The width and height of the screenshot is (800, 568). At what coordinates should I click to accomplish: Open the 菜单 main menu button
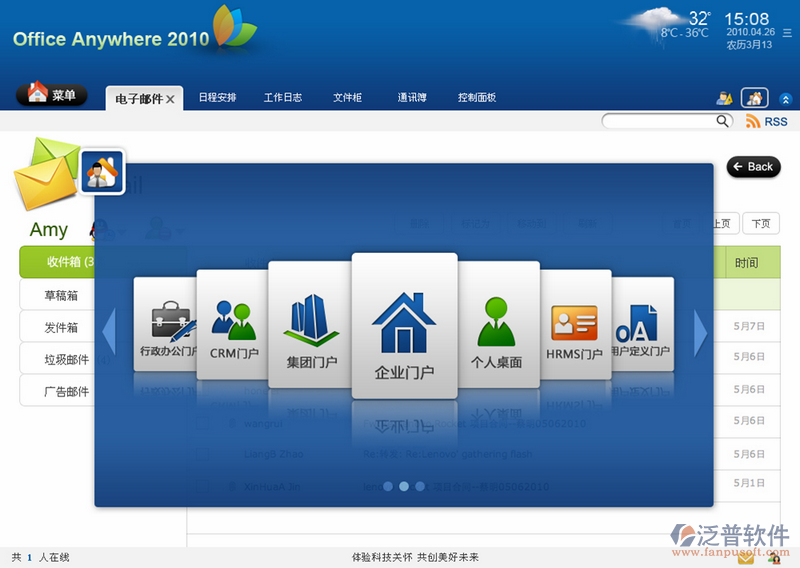pos(52,94)
